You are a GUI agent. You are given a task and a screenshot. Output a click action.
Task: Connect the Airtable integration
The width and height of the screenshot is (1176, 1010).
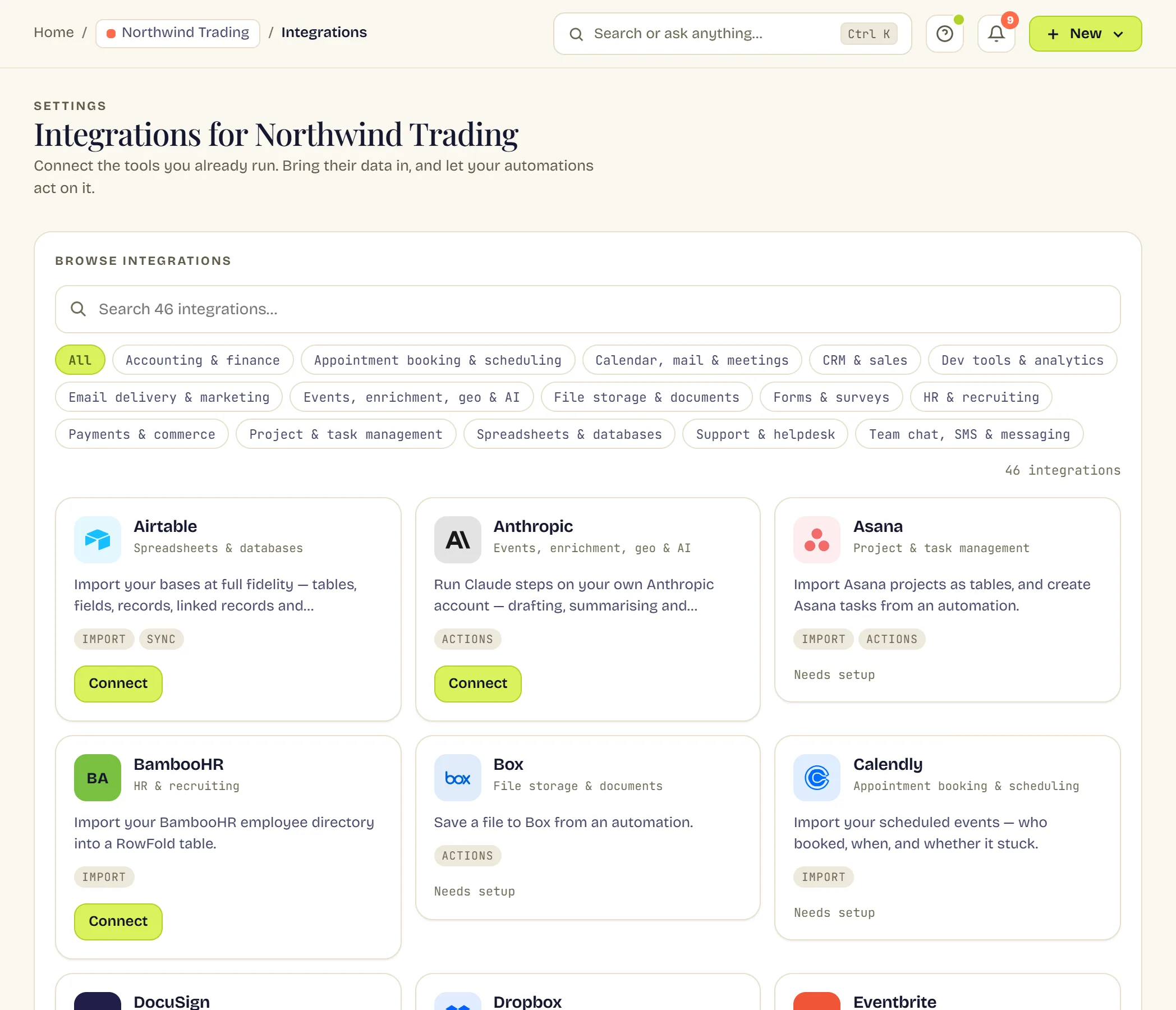click(118, 683)
